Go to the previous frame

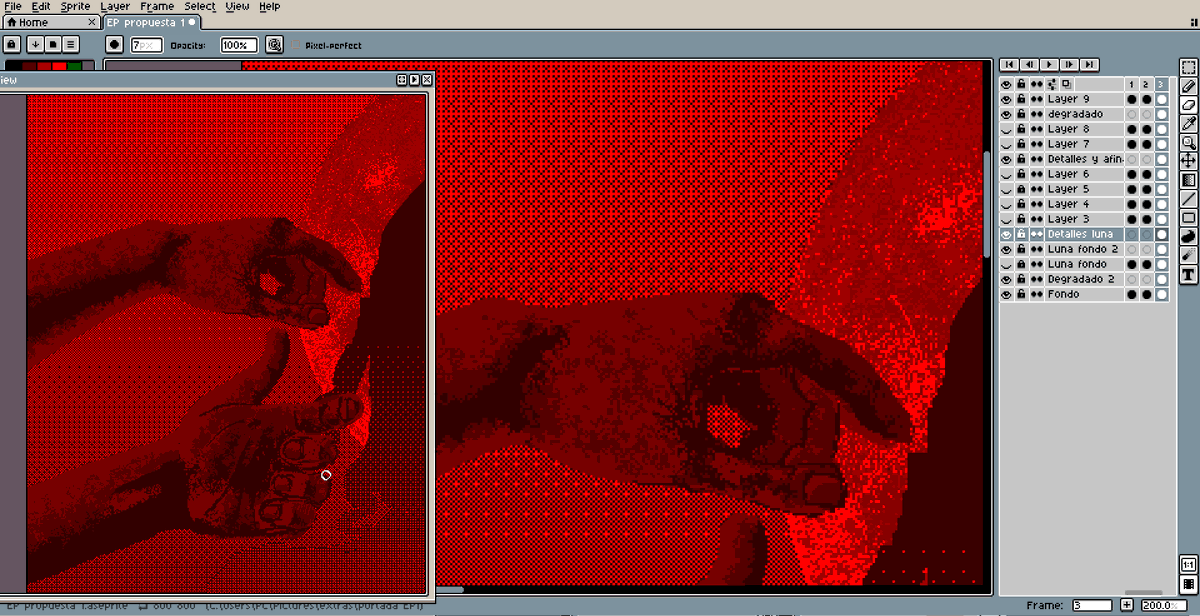(x=1030, y=63)
